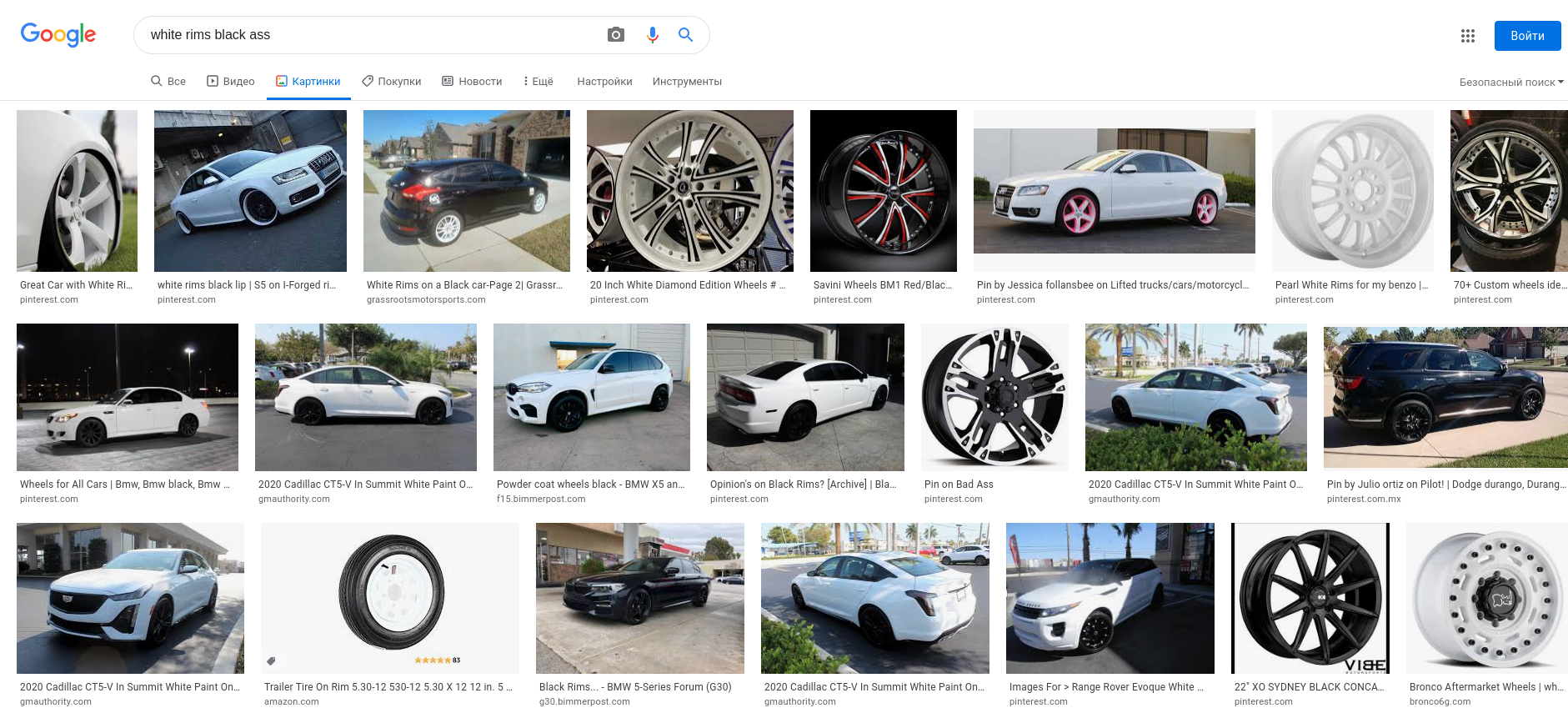This screenshot has height=713, width=1568.
Task: Click bronco6g.com source link
Action: coord(1440,702)
